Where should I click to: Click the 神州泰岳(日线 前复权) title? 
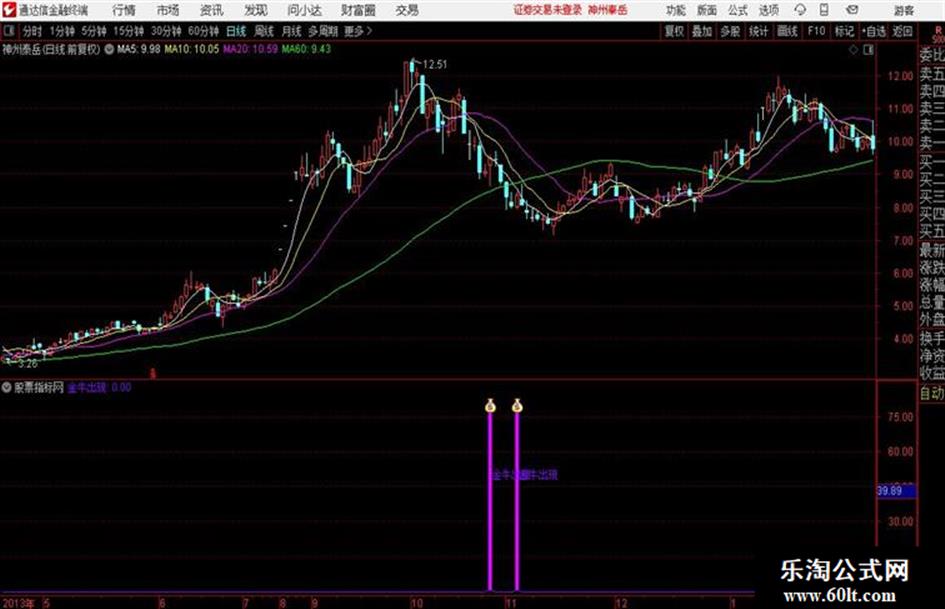click(x=51, y=49)
